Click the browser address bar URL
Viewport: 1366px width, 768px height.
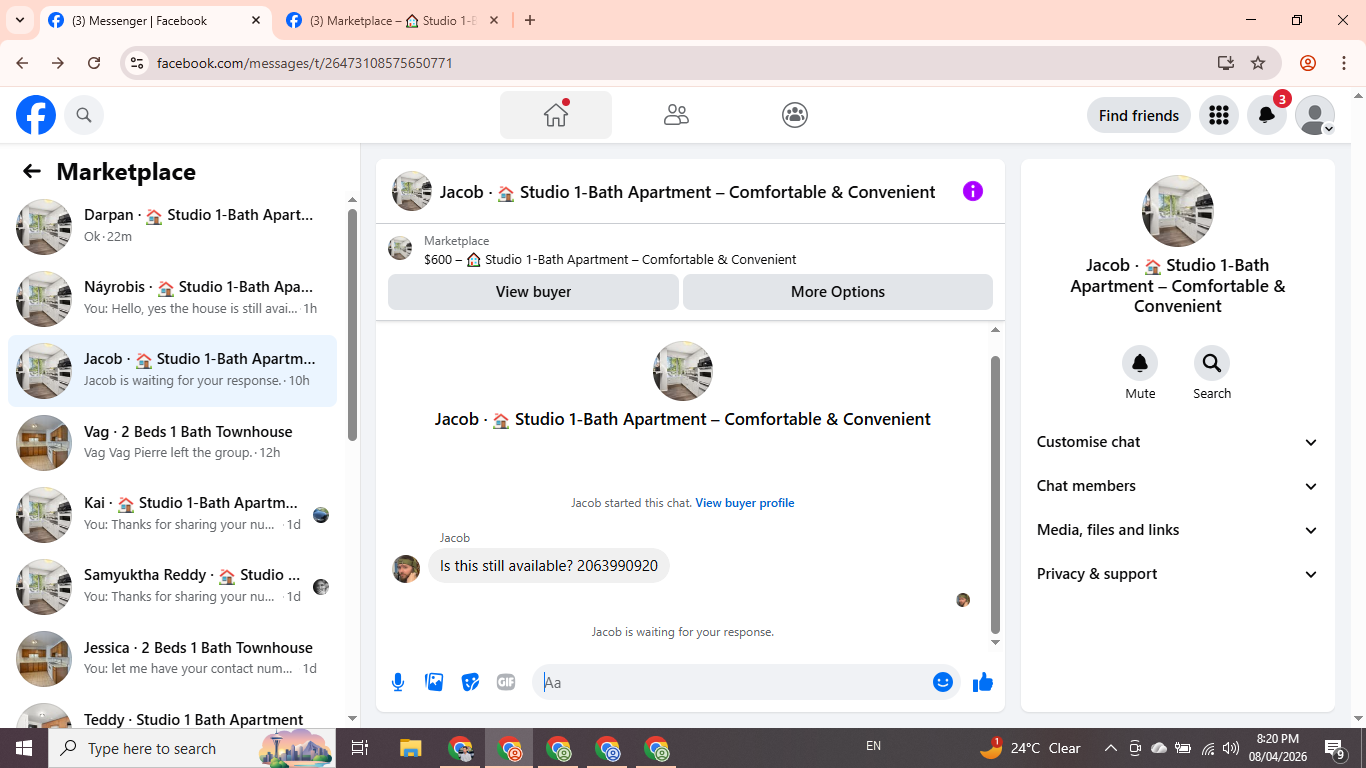coord(305,63)
